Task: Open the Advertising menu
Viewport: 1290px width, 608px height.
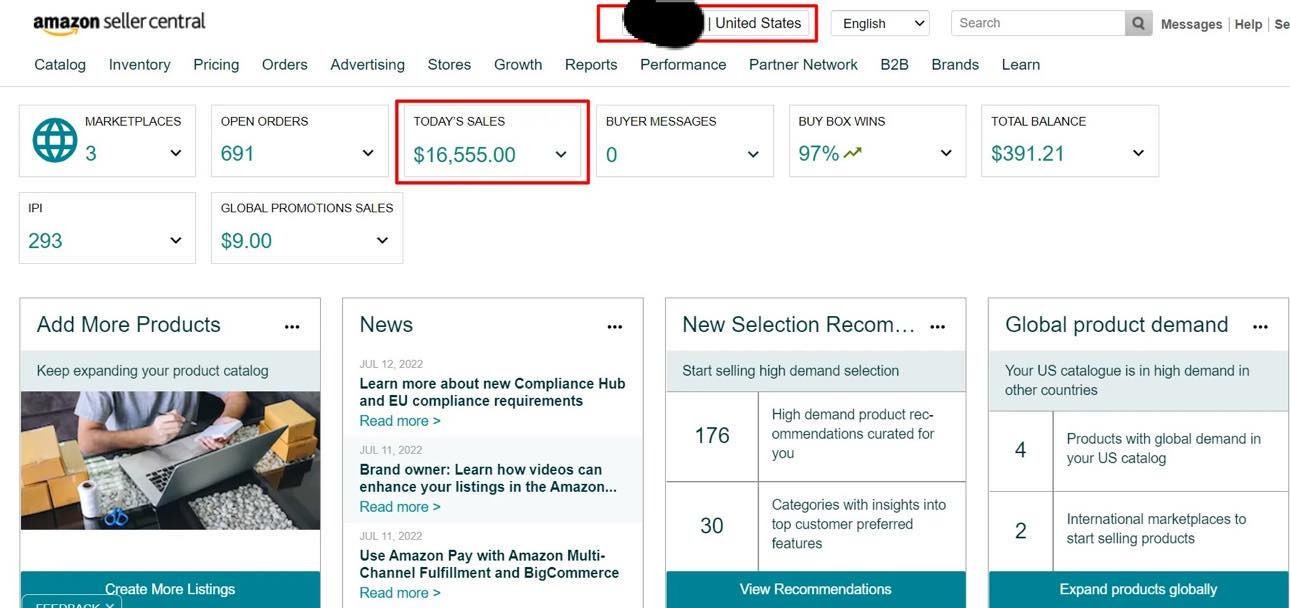Action: [x=367, y=64]
